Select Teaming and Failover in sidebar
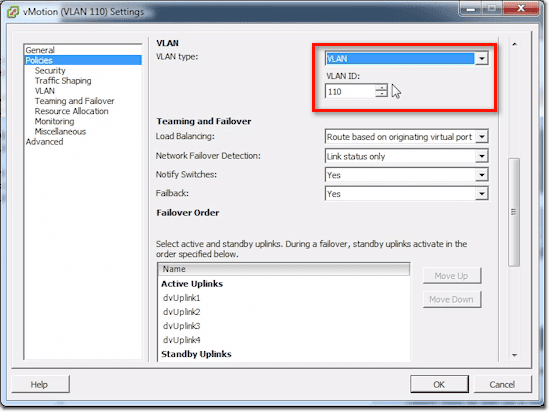The height and width of the screenshot is (412, 549). (74, 101)
